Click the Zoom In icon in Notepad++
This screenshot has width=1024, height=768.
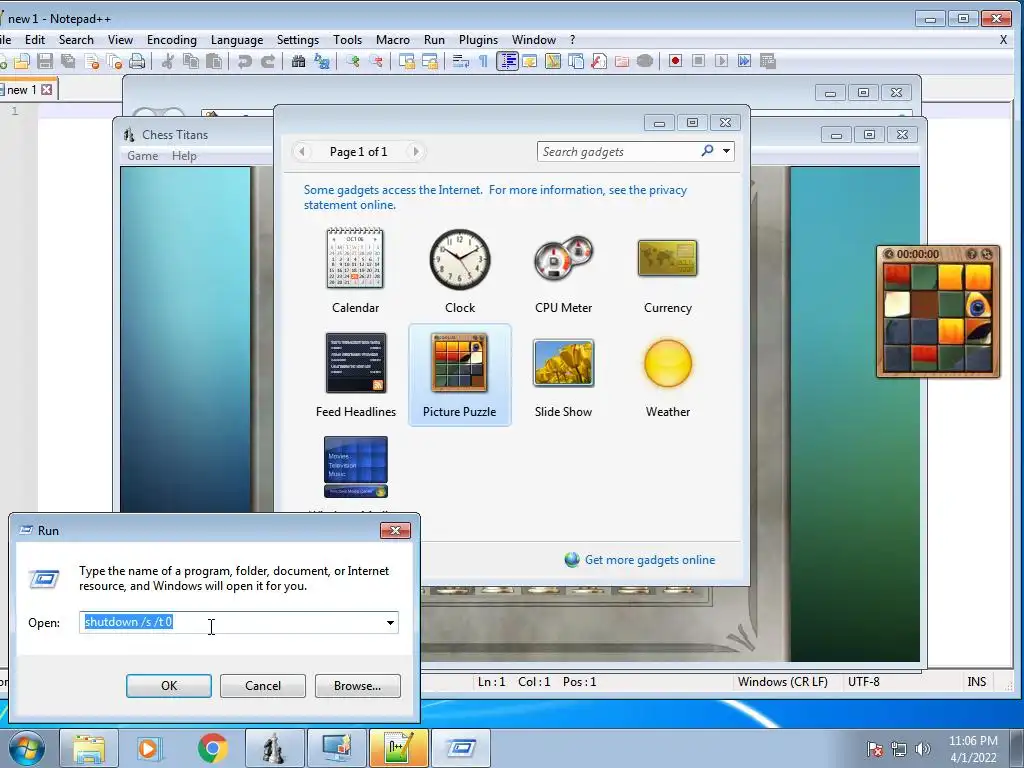[x=353, y=61]
